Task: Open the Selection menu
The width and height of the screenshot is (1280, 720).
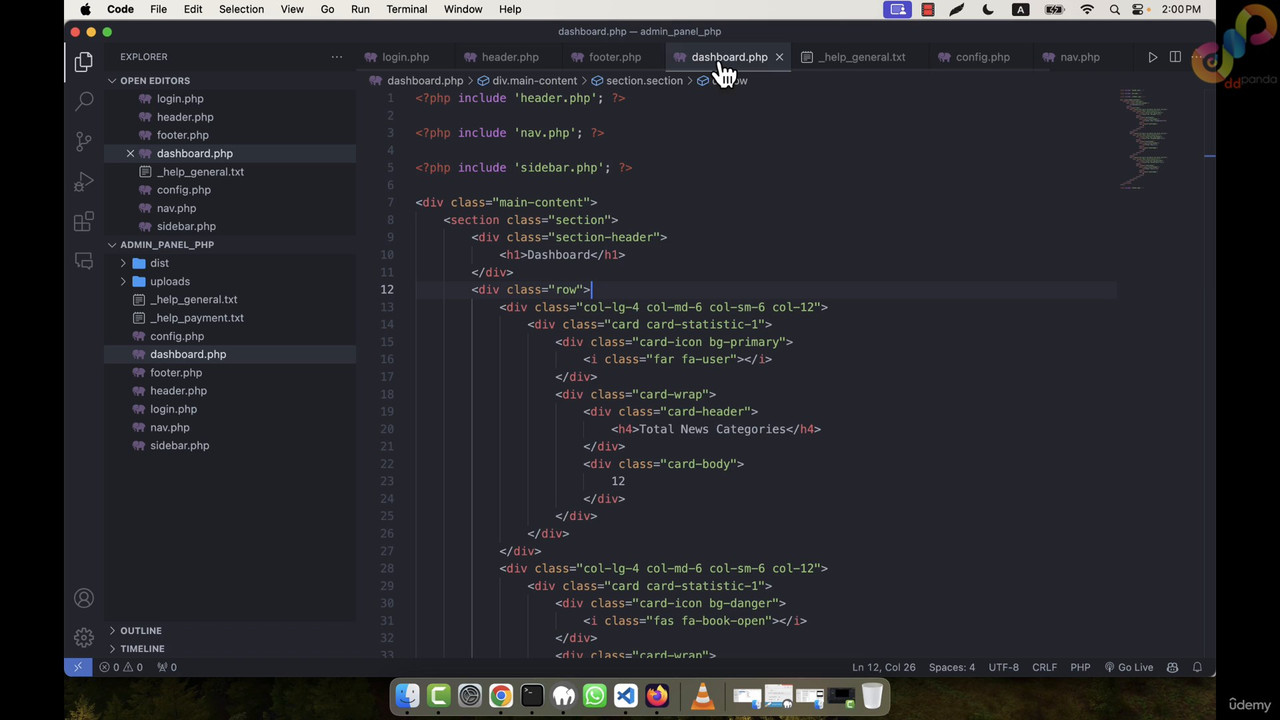Action: tap(241, 9)
